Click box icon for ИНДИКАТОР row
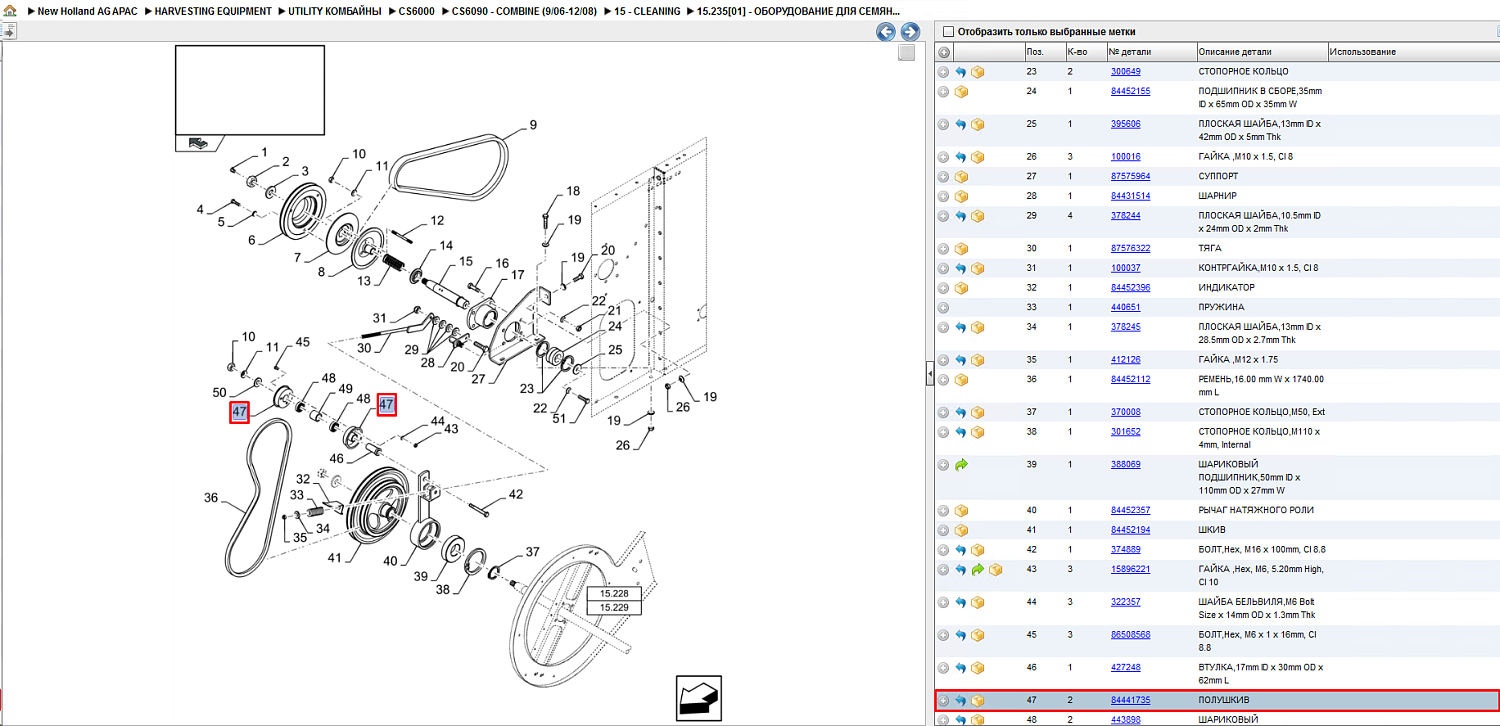Screen dimensions: 1500x726 point(961,288)
